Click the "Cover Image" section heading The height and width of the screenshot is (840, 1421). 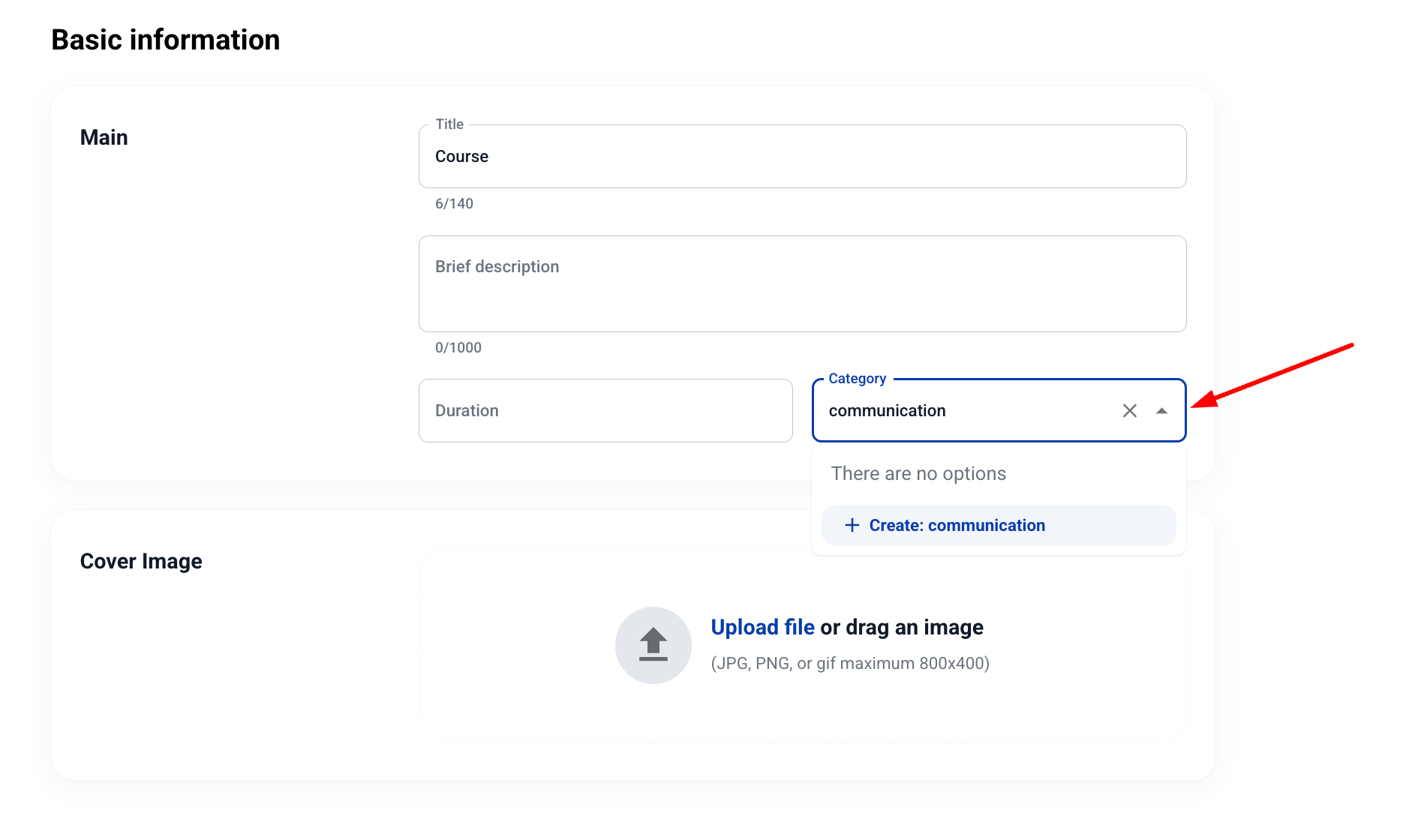pyautogui.click(x=141, y=561)
